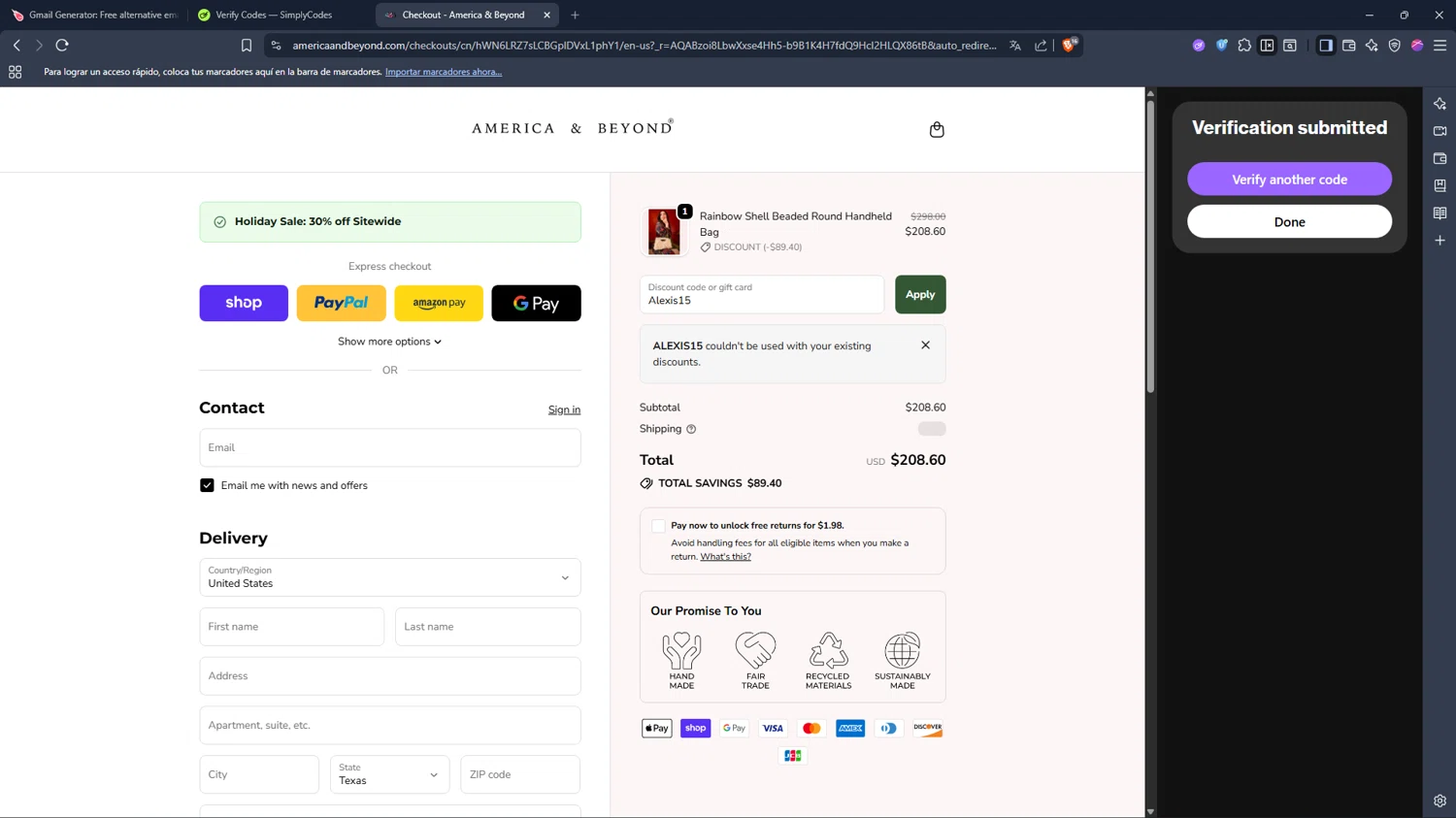Click the sidebar reading list icon
Viewport: 1456px width, 818px height.
(1439, 213)
